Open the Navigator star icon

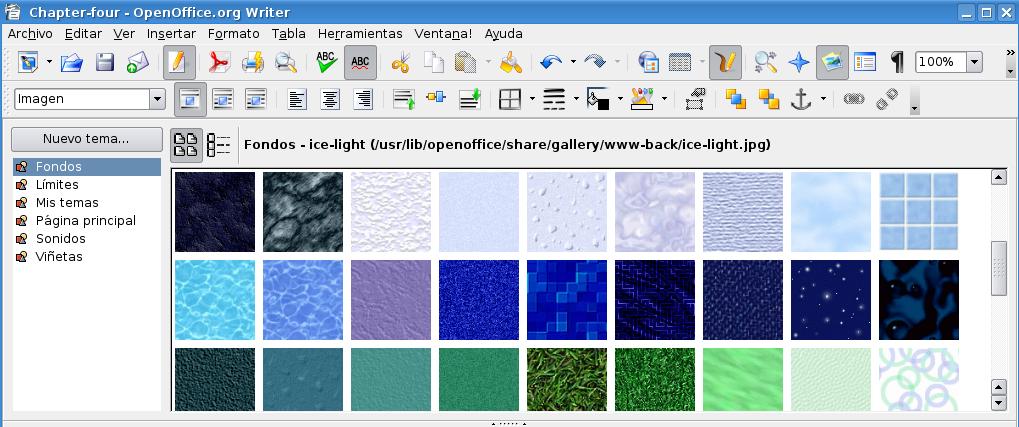[798, 62]
